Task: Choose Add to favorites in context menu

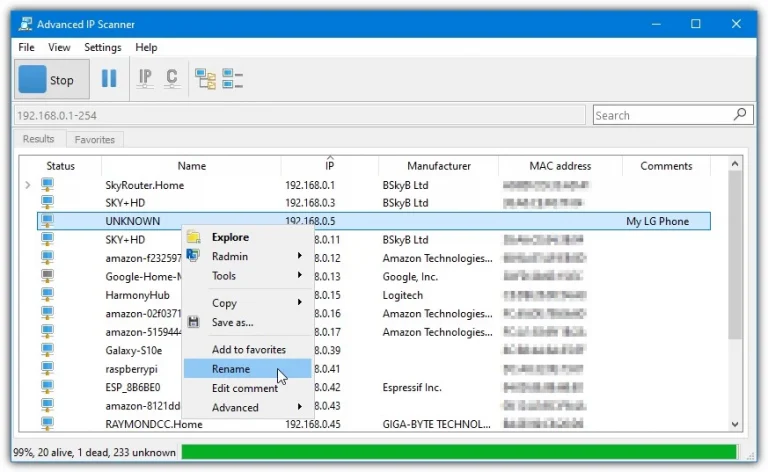Action: pos(248,350)
